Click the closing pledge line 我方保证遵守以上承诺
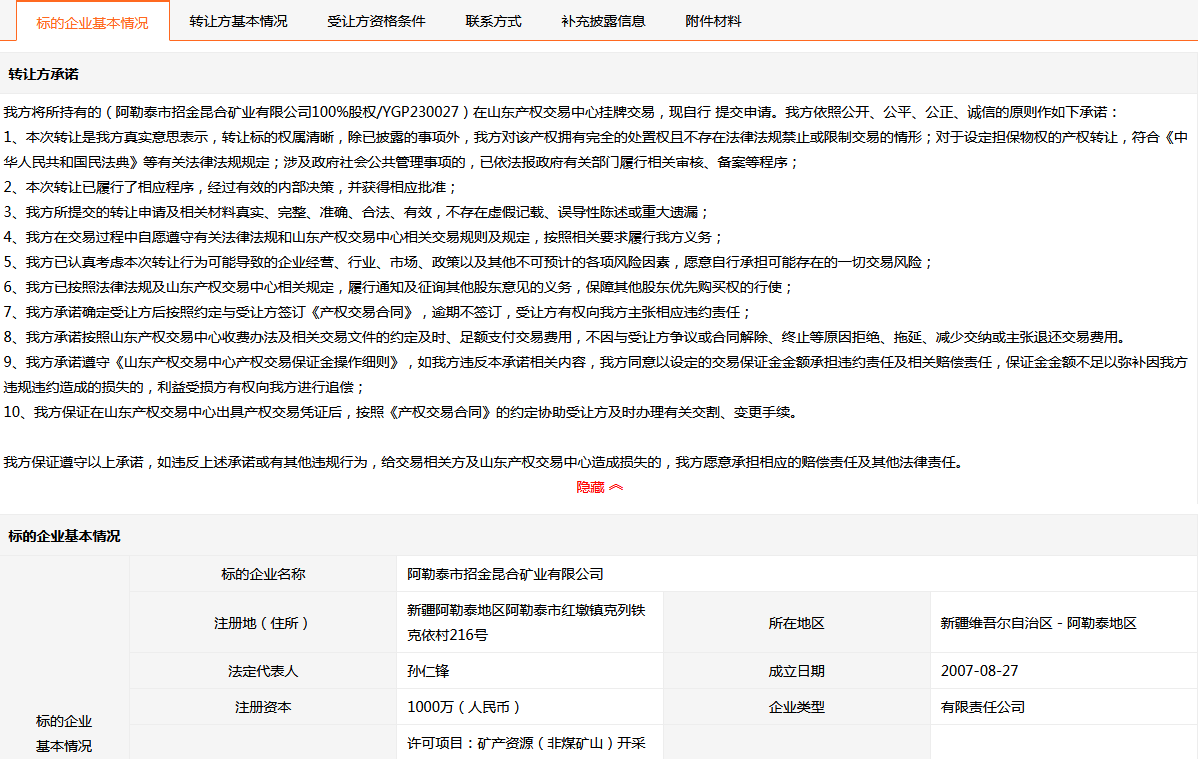The width and height of the screenshot is (1201, 759). click(482, 462)
